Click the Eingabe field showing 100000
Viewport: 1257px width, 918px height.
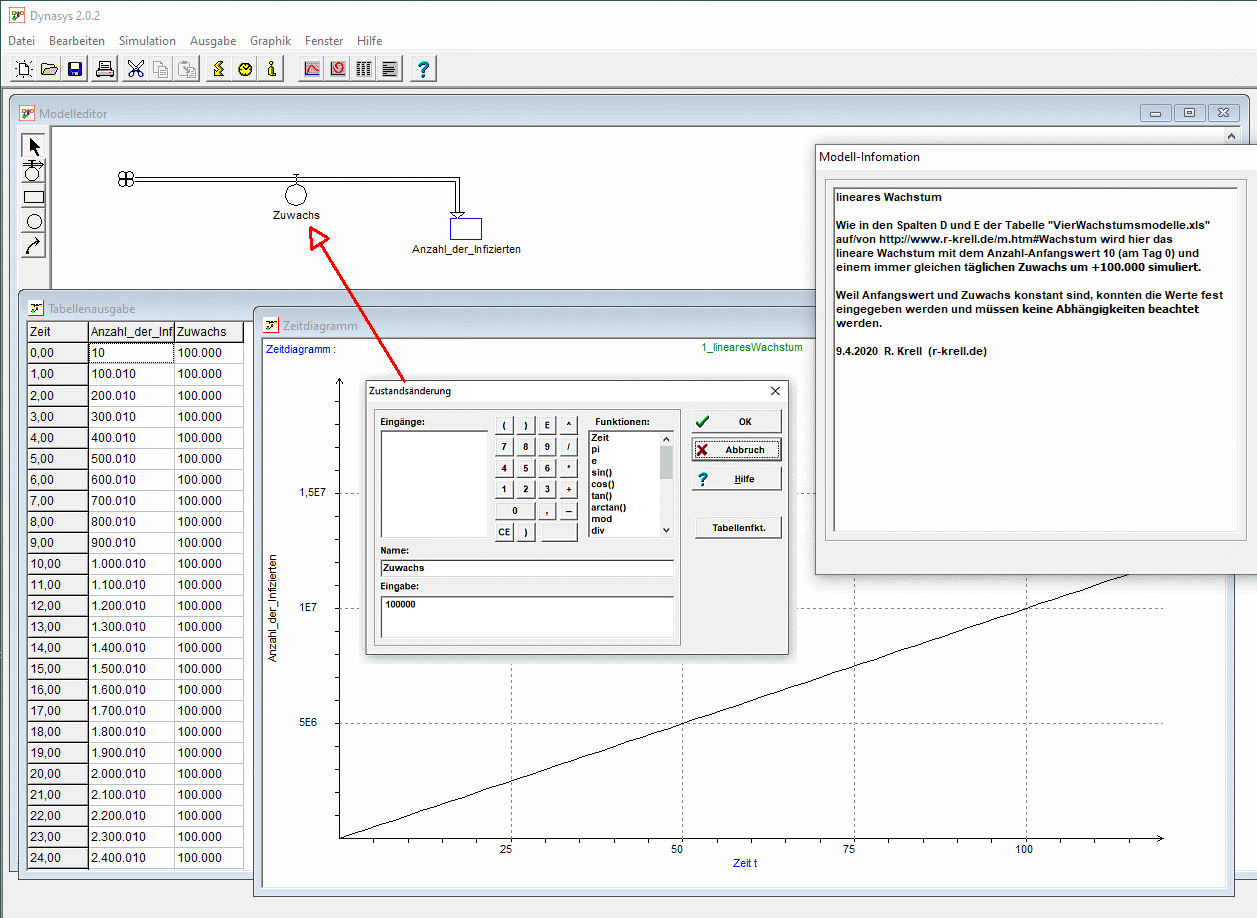point(526,616)
